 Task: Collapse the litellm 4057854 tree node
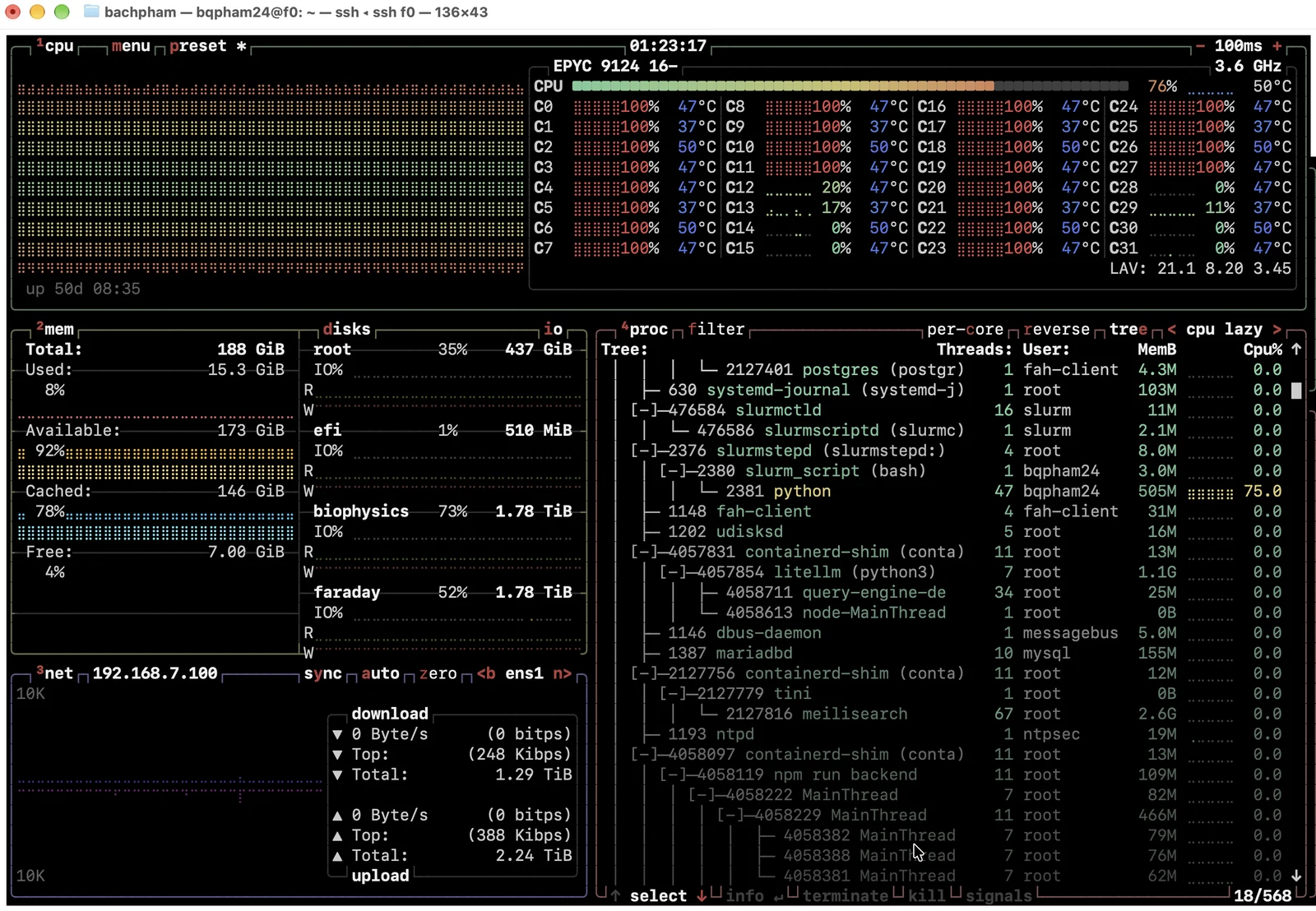(674, 572)
